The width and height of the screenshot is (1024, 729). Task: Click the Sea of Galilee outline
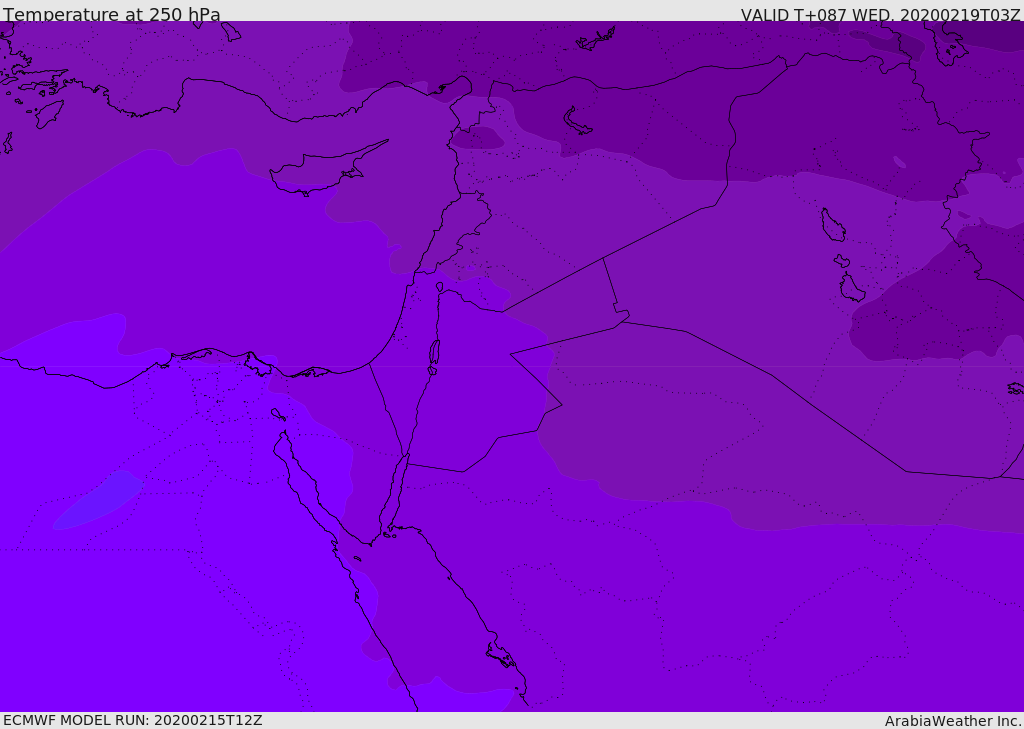point(439,287)
